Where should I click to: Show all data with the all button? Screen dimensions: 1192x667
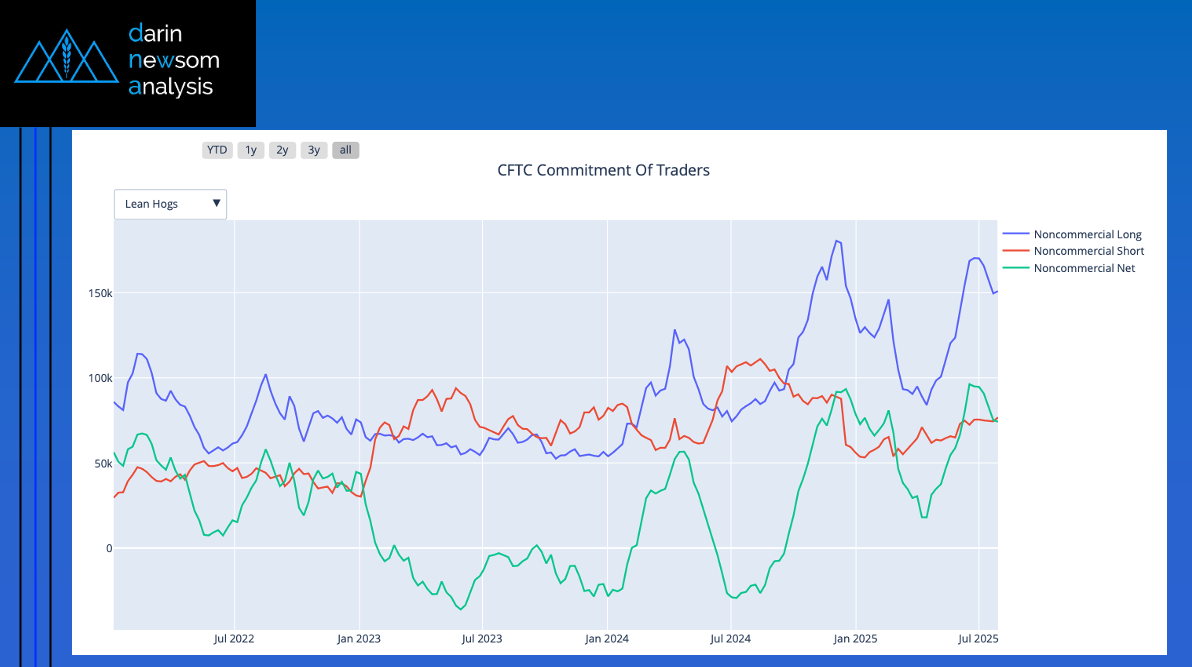point(345,150)
